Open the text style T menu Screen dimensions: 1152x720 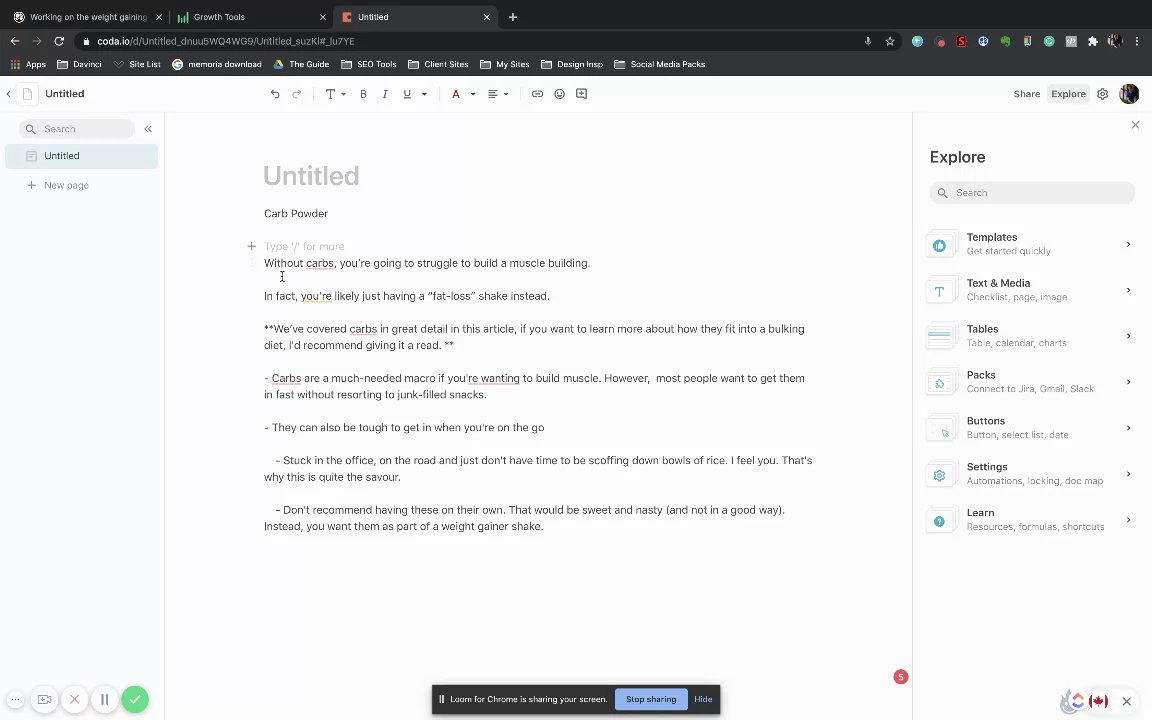(335, 94)
